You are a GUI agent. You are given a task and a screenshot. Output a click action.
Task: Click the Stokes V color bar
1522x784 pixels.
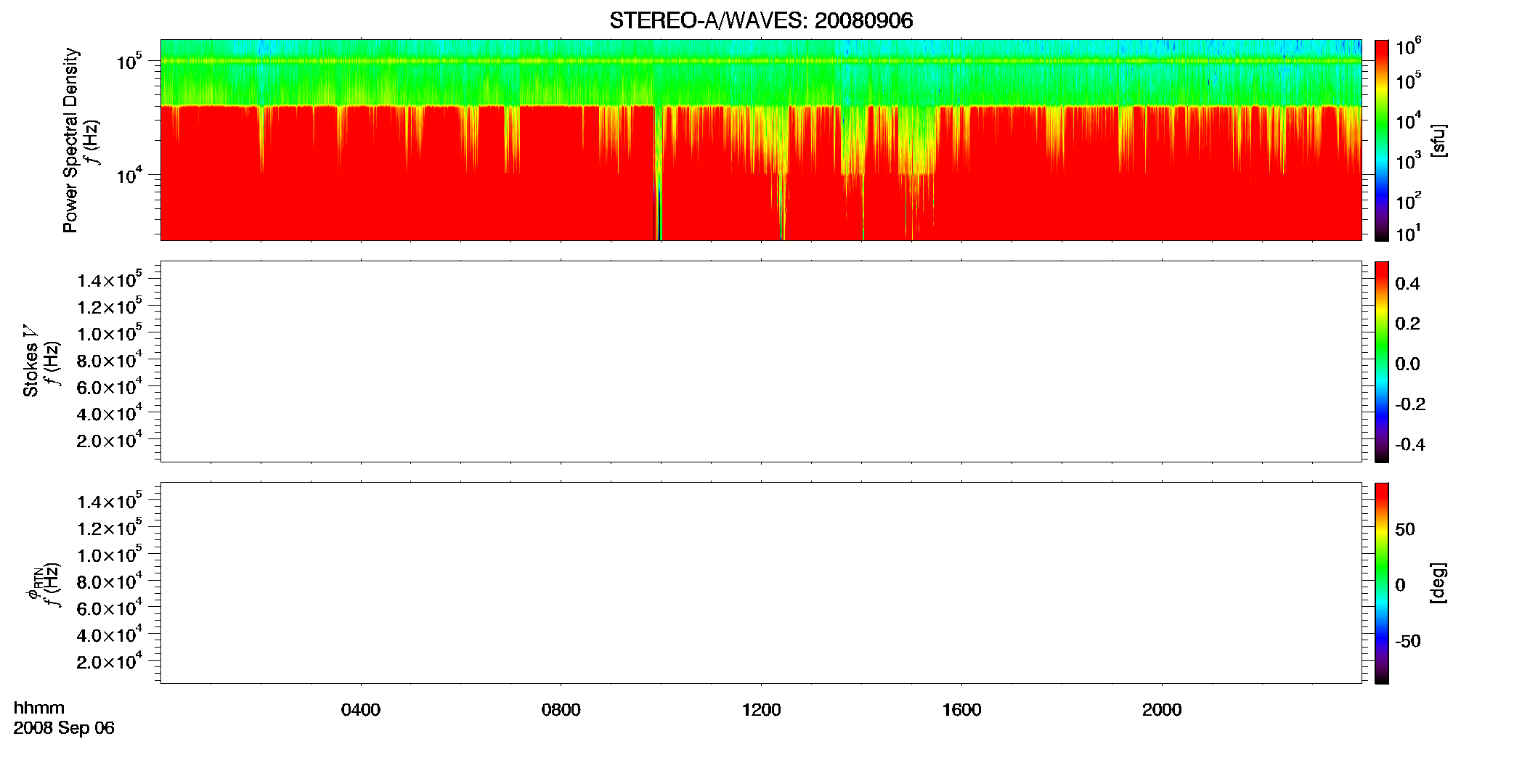click(1382, 361)
